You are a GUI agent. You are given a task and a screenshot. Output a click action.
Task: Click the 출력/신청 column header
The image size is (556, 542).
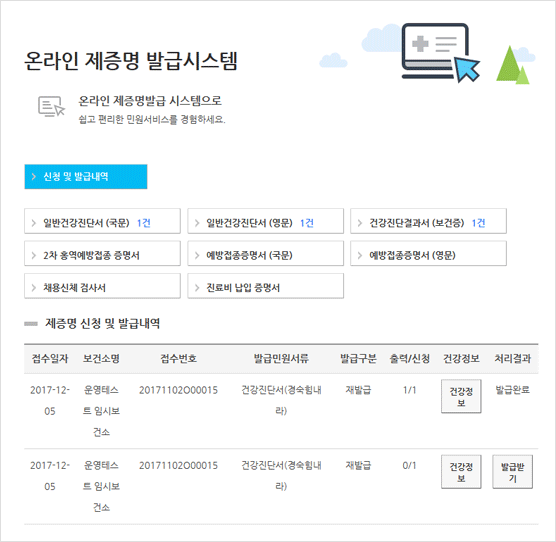pos(410,358)
